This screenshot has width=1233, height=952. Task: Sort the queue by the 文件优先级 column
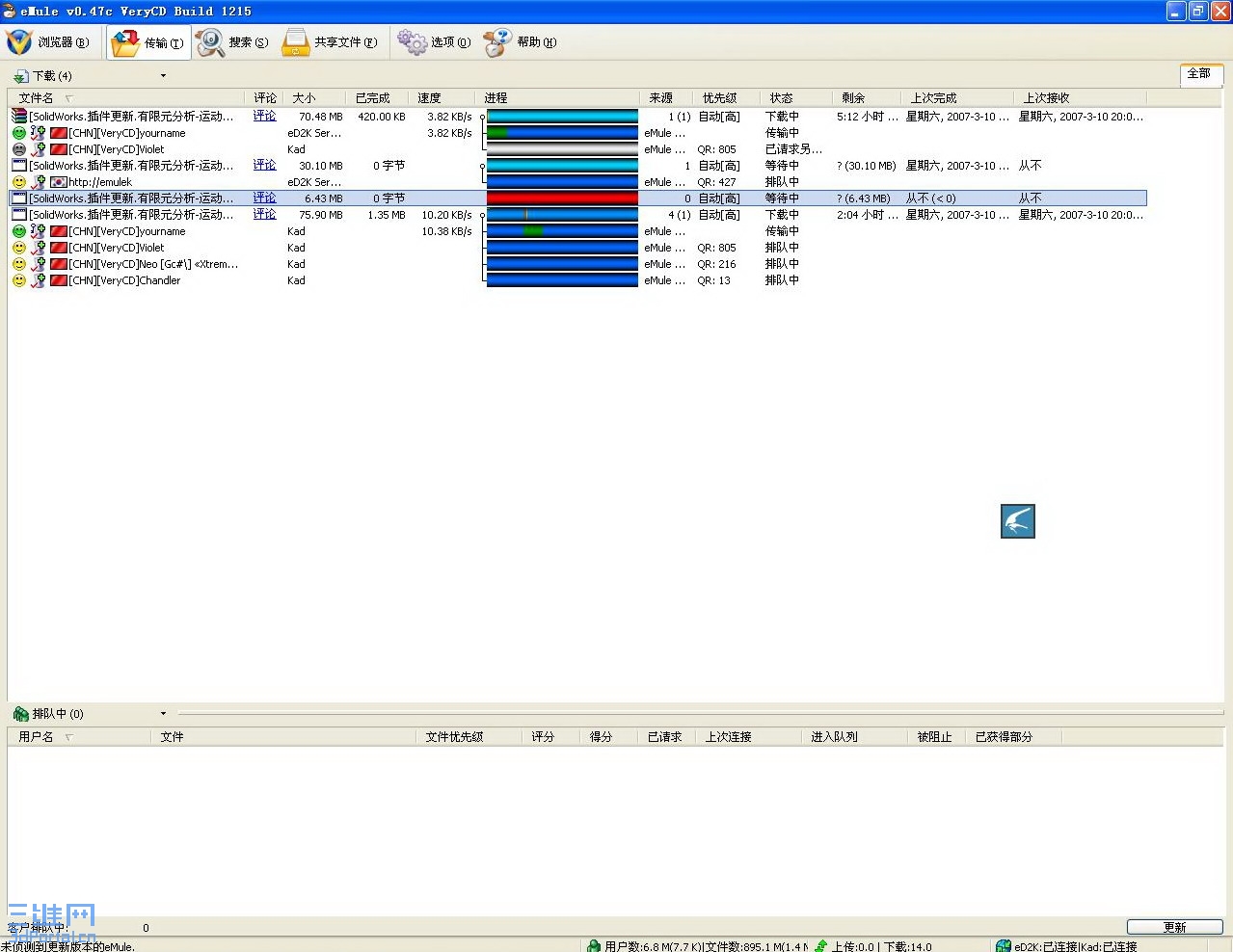point(469,737)
